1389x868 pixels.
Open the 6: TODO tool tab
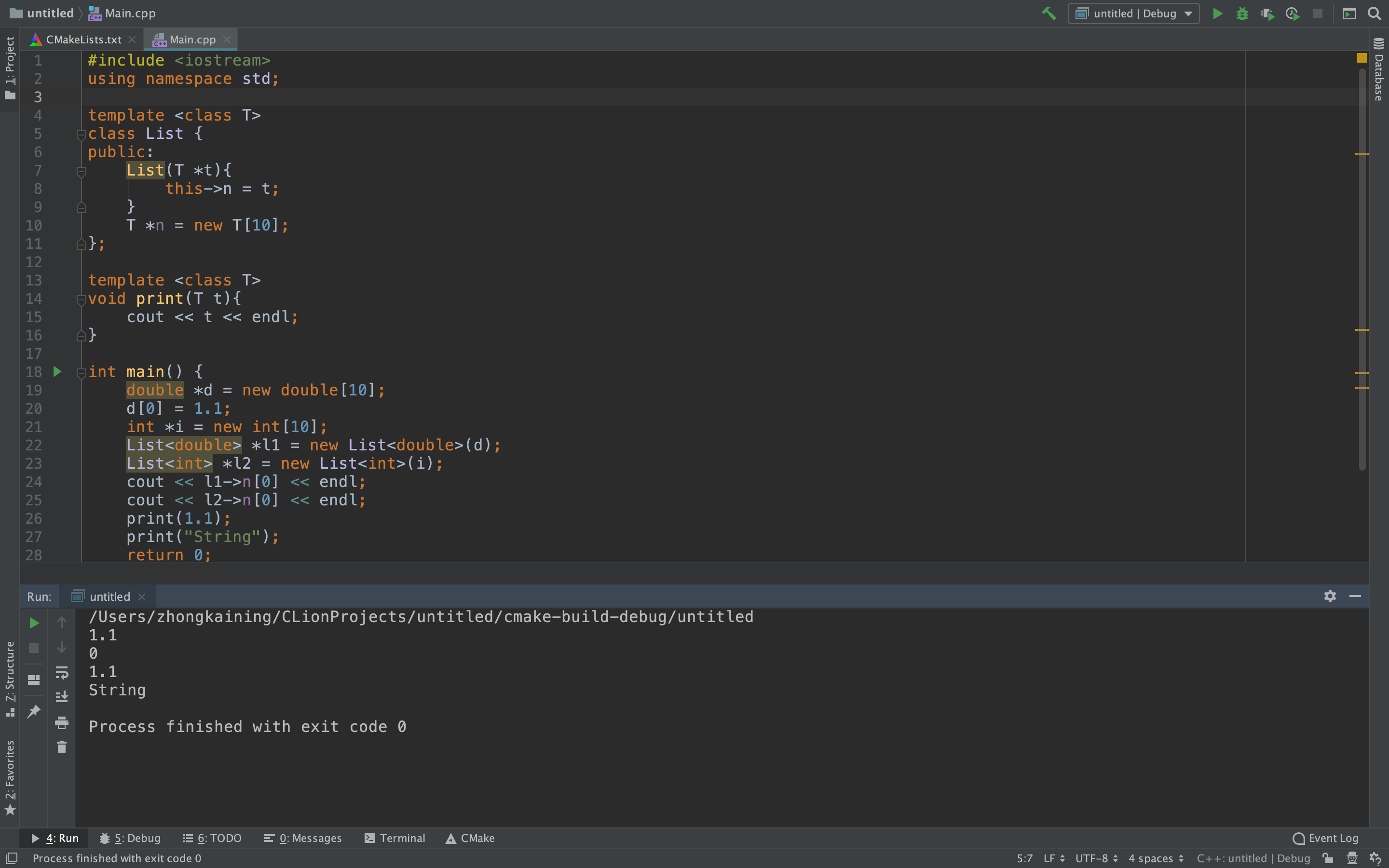[x=212, y=838]
